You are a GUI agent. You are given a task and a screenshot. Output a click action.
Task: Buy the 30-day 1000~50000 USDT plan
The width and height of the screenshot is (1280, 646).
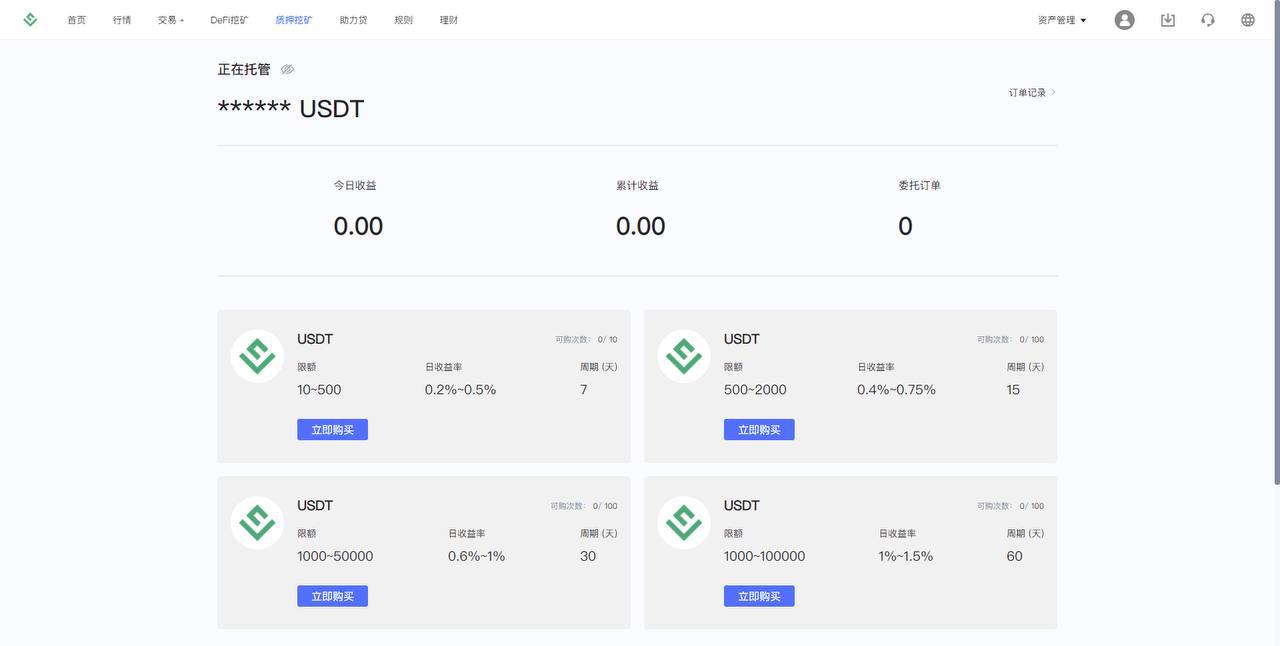[332, 596]
